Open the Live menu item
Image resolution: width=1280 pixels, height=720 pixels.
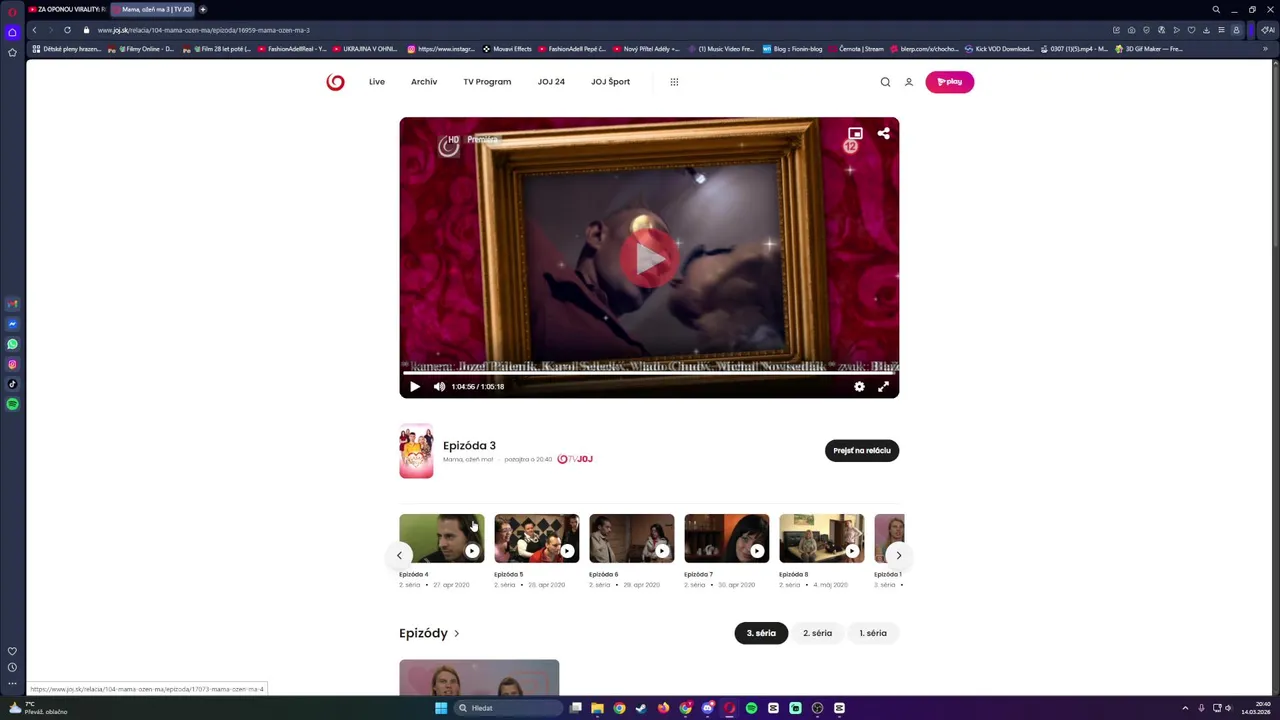(377, 82)
